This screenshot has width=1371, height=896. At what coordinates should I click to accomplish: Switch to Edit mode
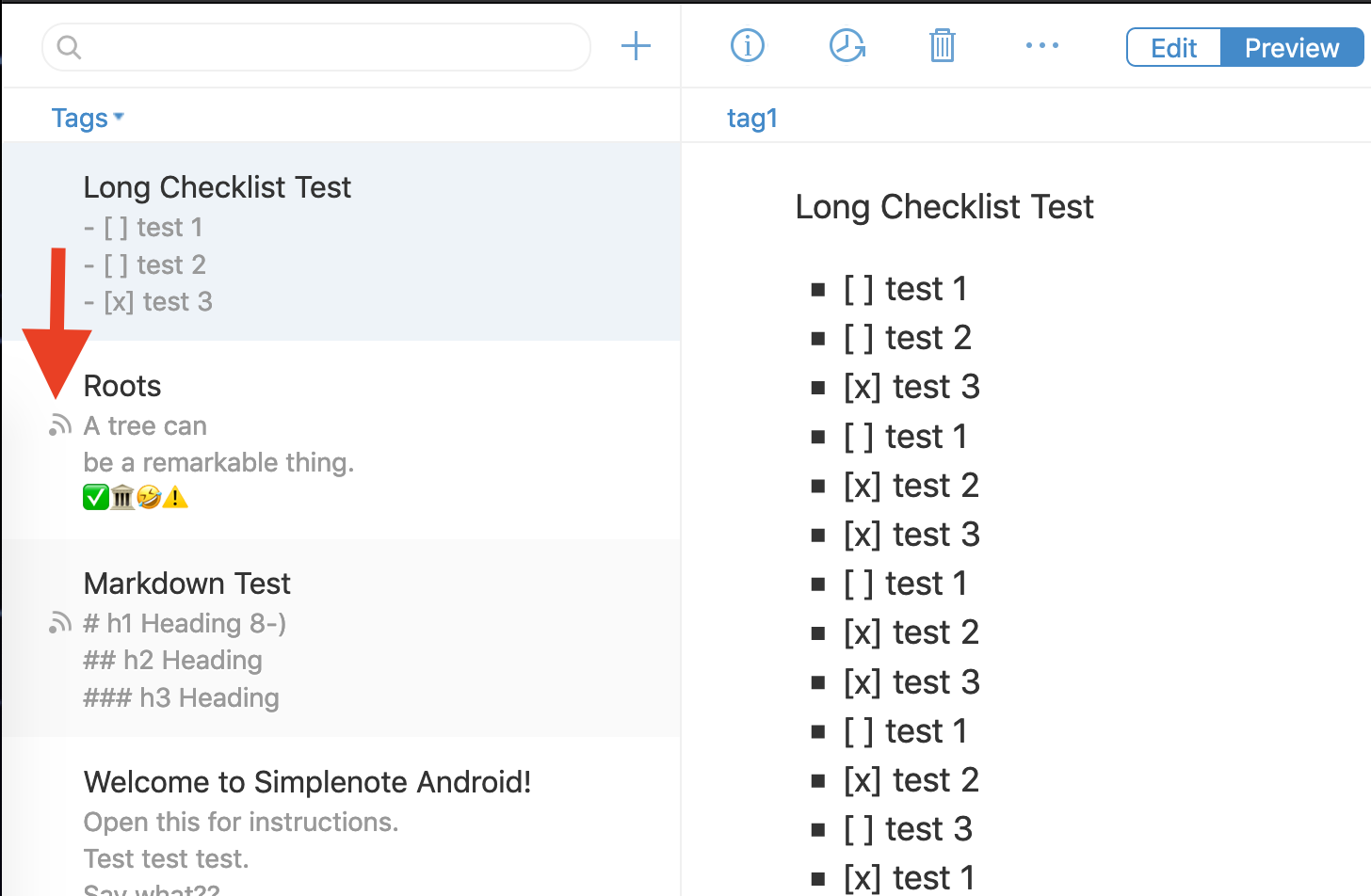coord(1173,47)
